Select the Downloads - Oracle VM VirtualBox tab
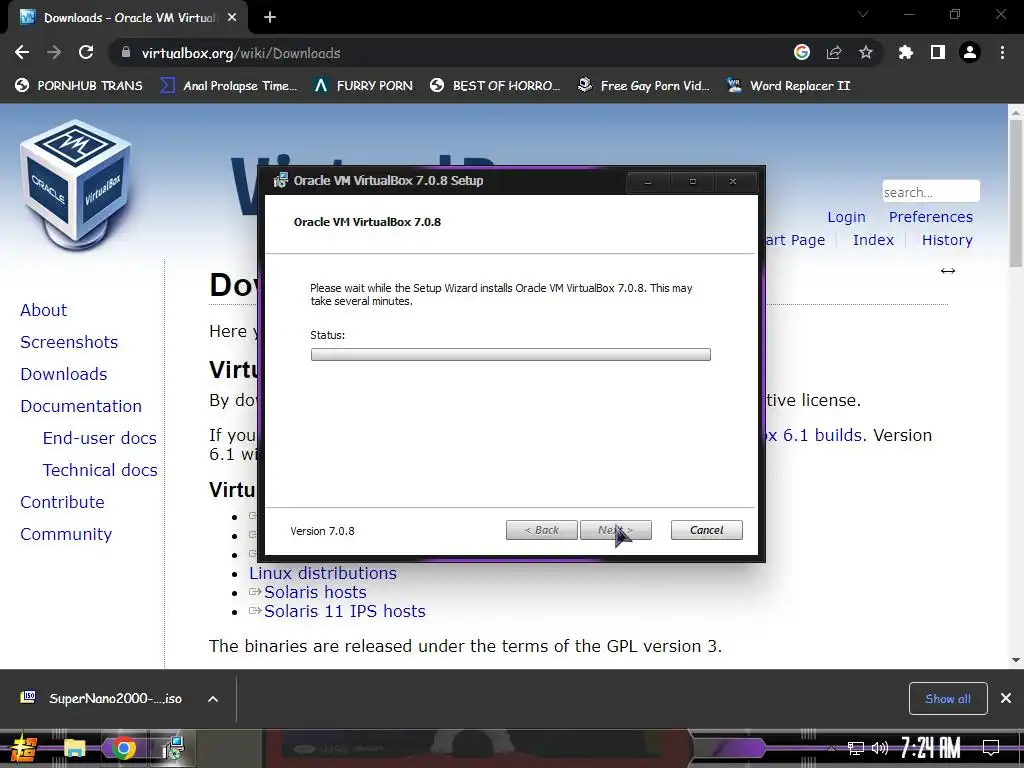Screen dimensions: 1024x768 click(x=127, y=18)
